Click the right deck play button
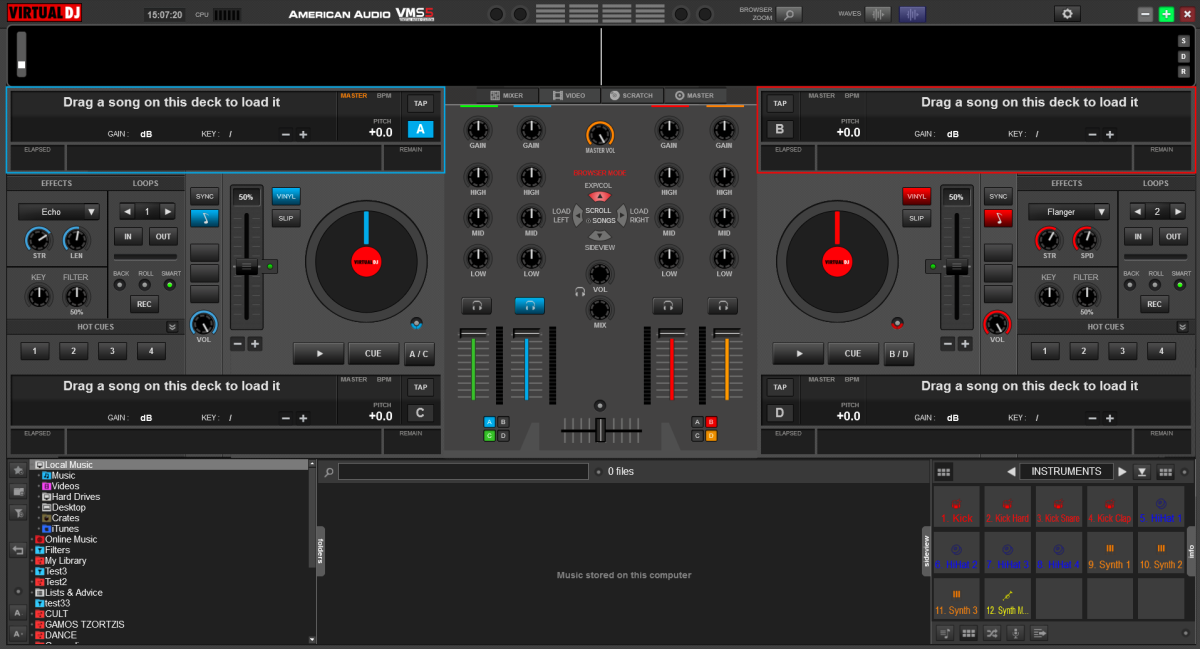The image size is (1200, 649). click(x=799, y=353)
